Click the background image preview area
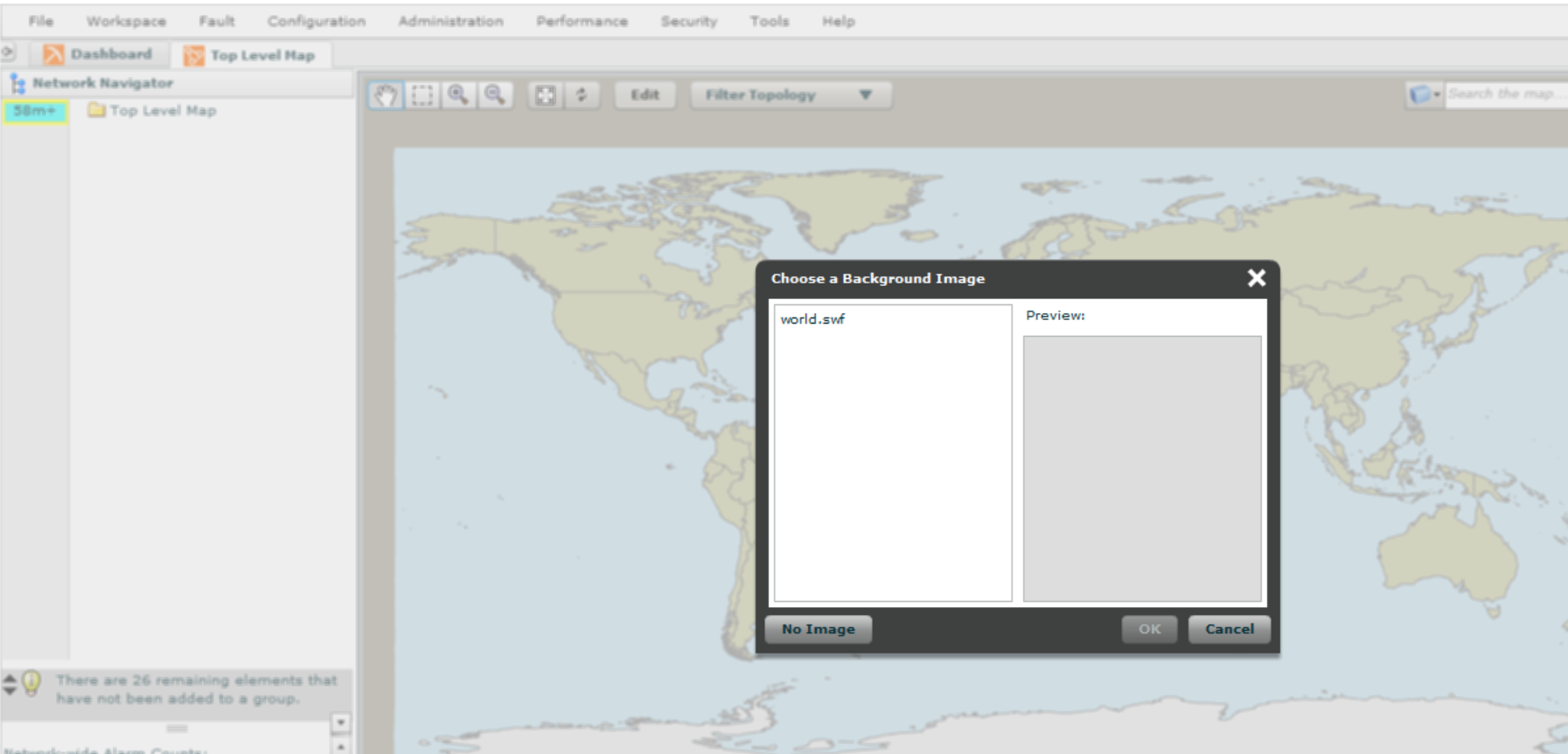This screenshot has height=754, width=1568. coord(1142,468)
